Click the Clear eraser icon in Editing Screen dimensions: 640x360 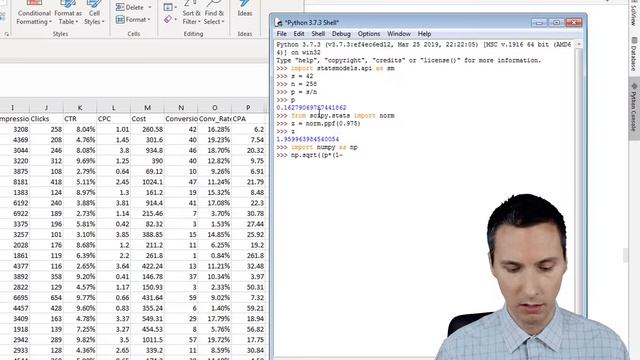click(168, 19)
